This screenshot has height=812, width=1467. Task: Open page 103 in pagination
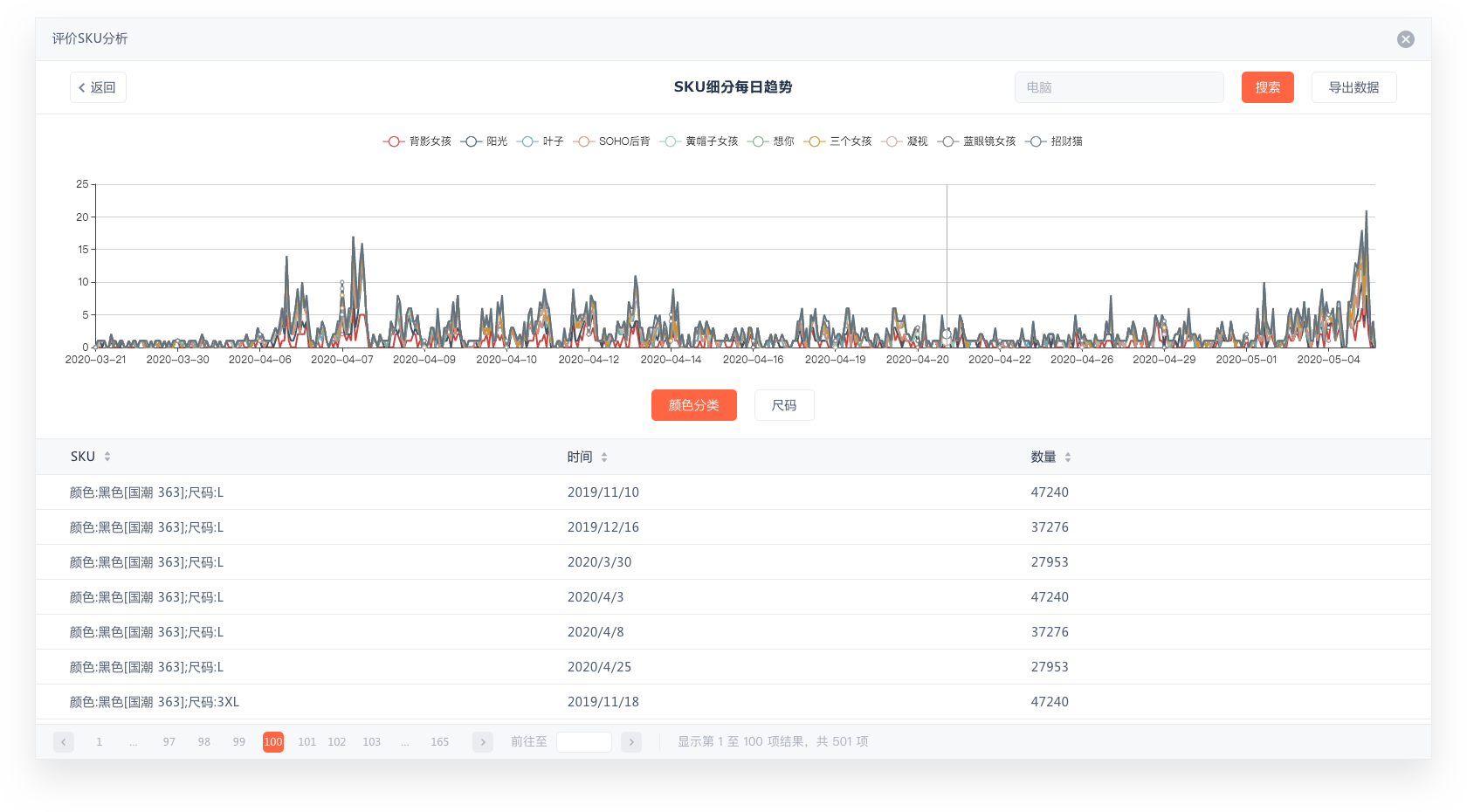(371, 742)
